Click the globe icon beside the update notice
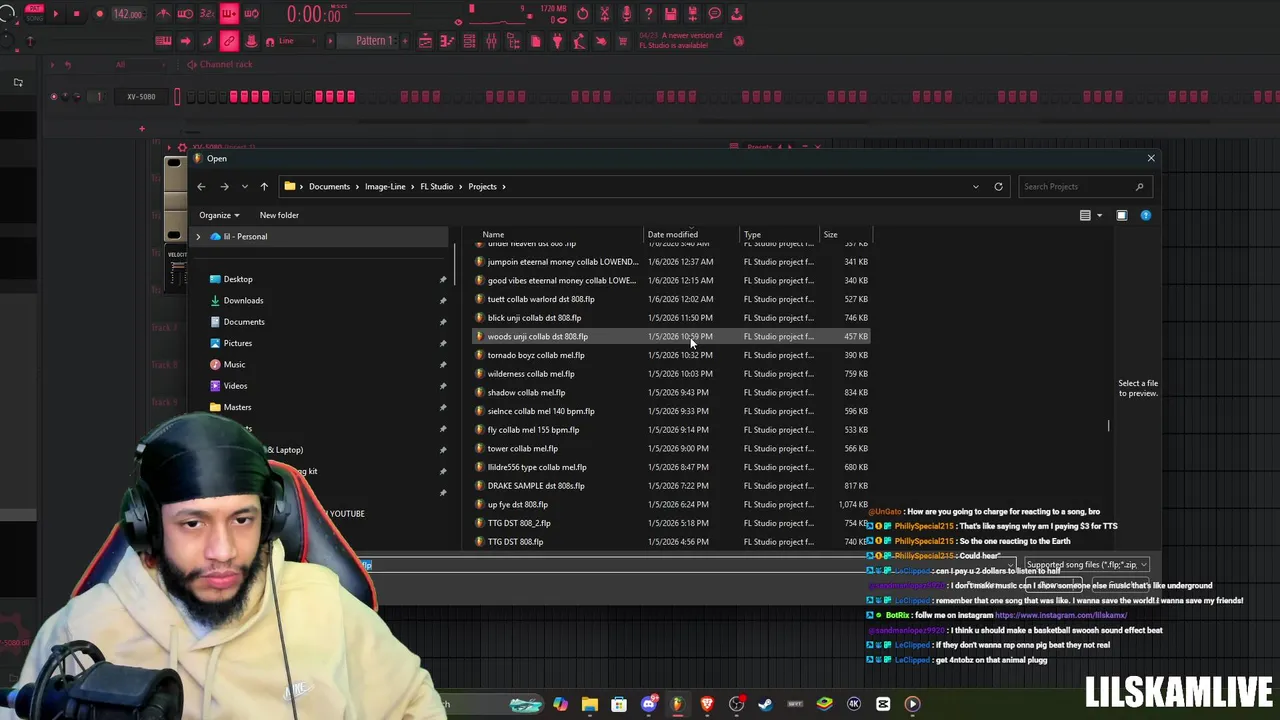Viewport: 1280px width, 720px height. [x=738, y=41]
